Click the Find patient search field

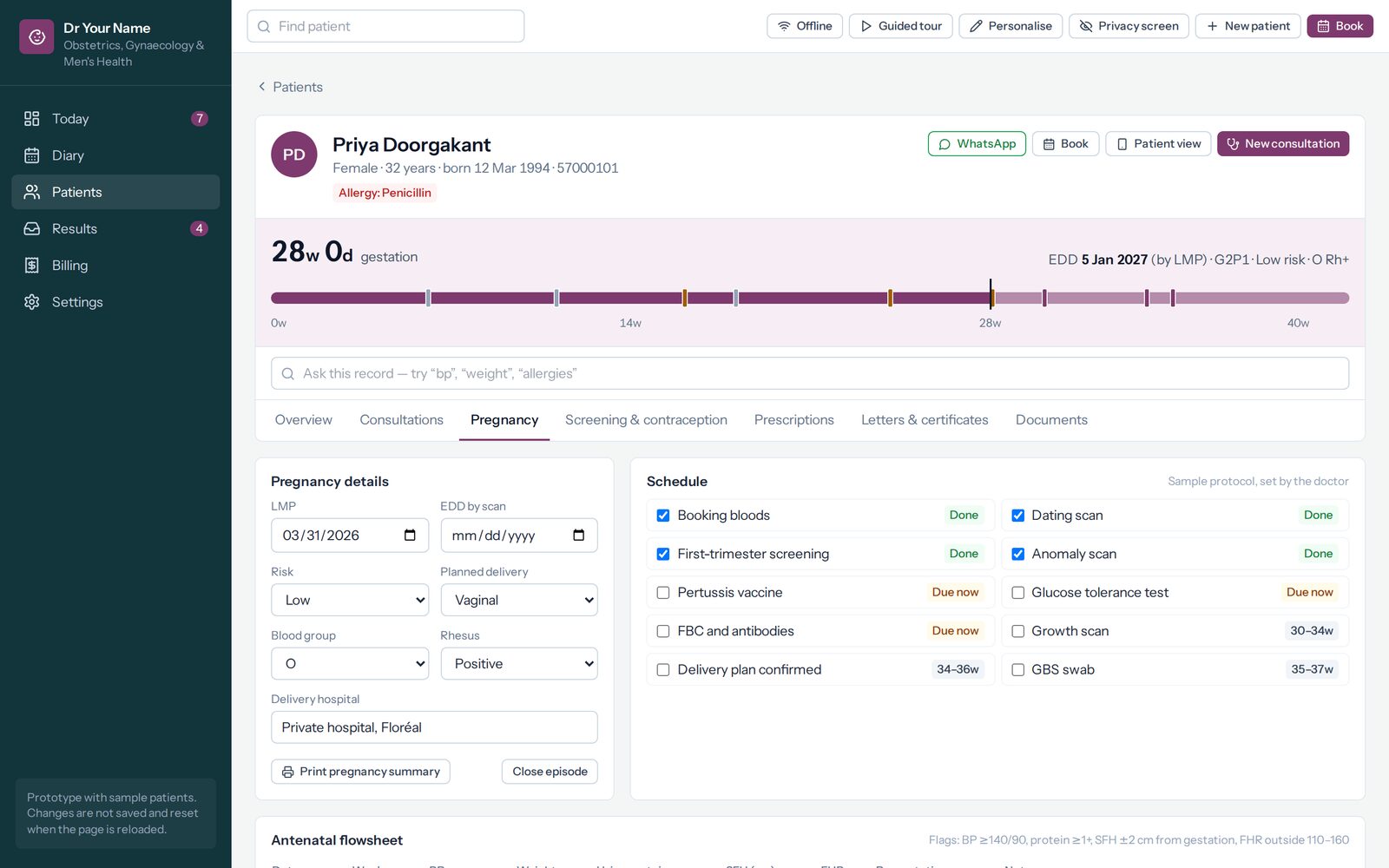385,26
